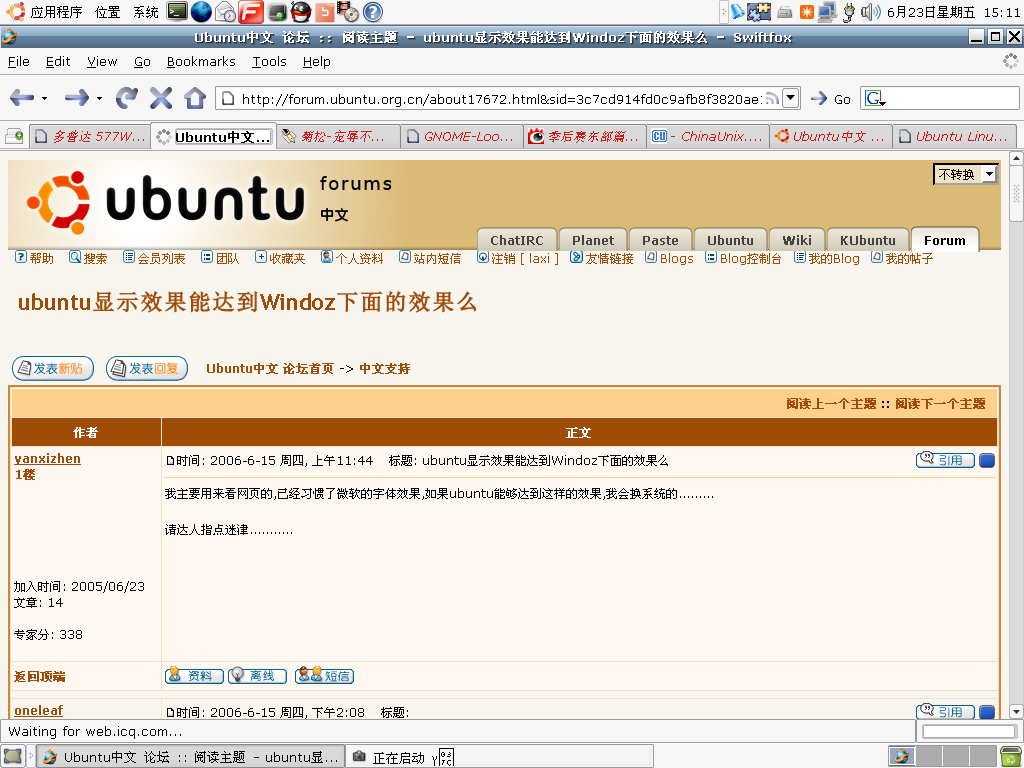Click the printer tray icon

[785, 12]
